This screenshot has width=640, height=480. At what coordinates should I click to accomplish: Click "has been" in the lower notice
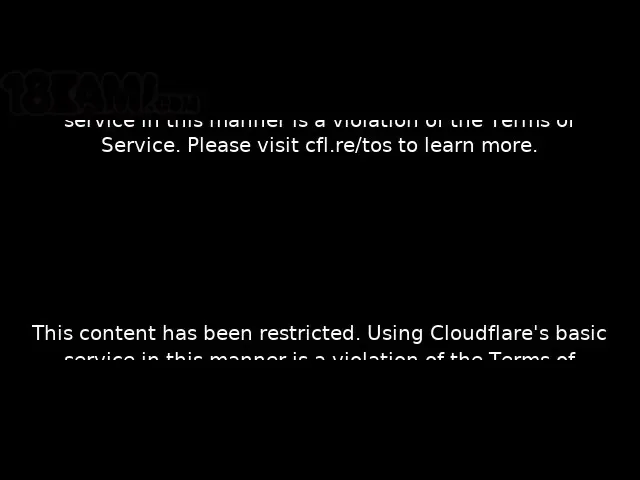tap(207, 333)
